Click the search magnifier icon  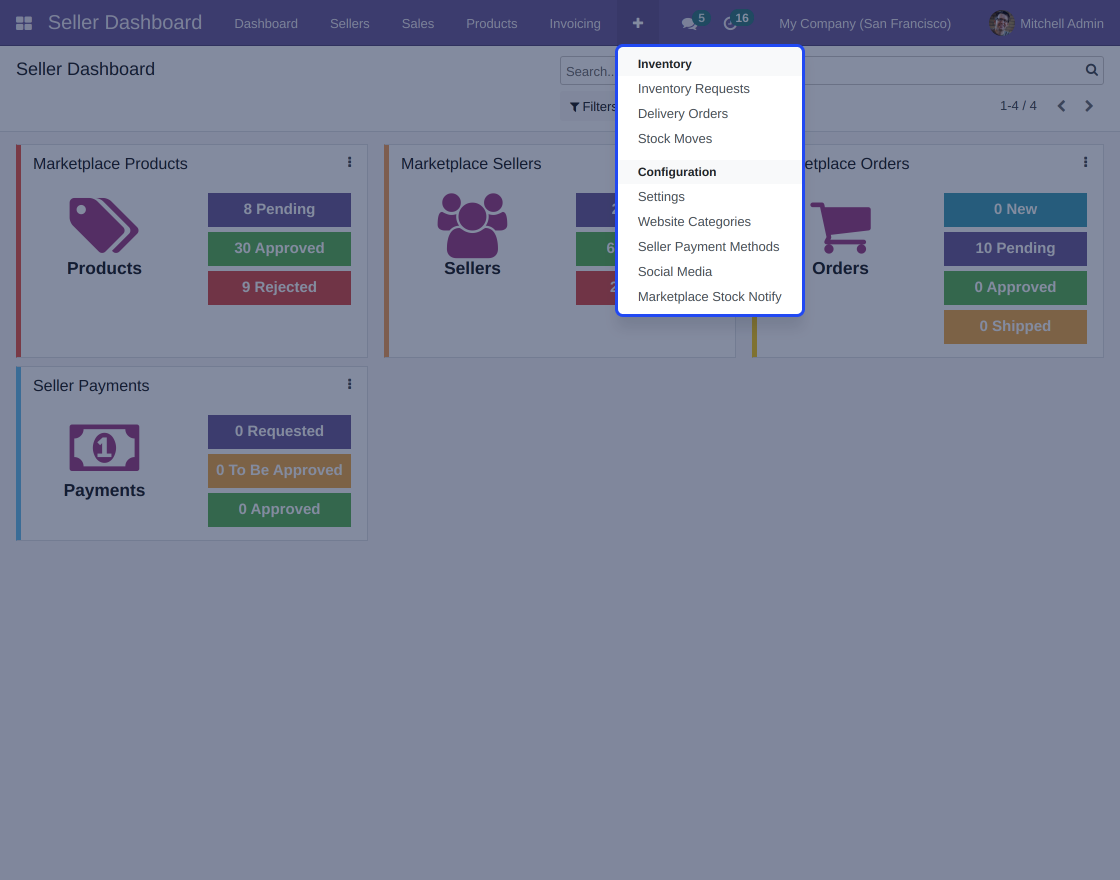(1091, 70)
